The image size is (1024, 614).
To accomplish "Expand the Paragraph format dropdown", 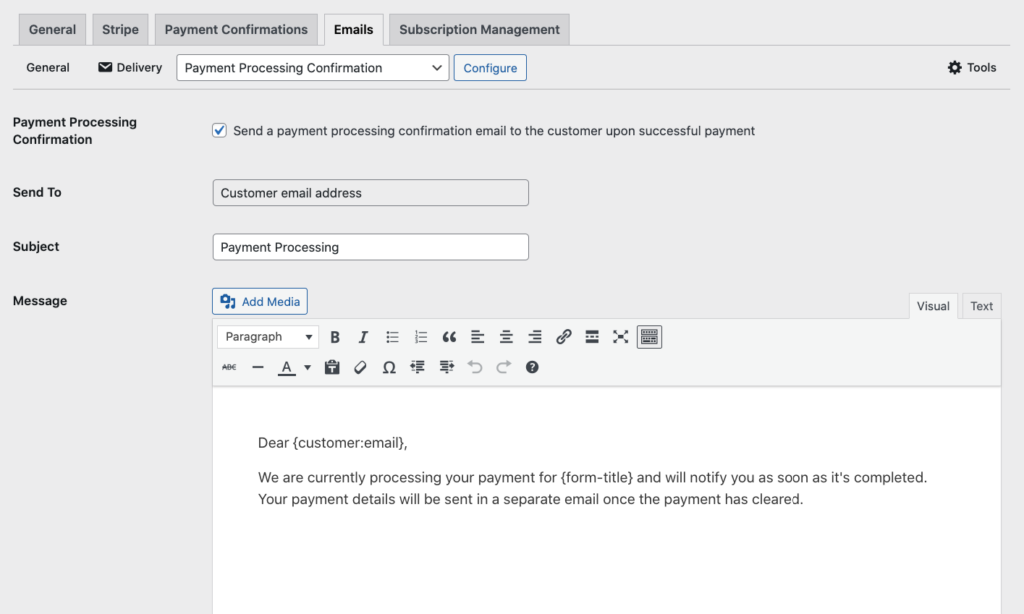I will coord(267,337).
